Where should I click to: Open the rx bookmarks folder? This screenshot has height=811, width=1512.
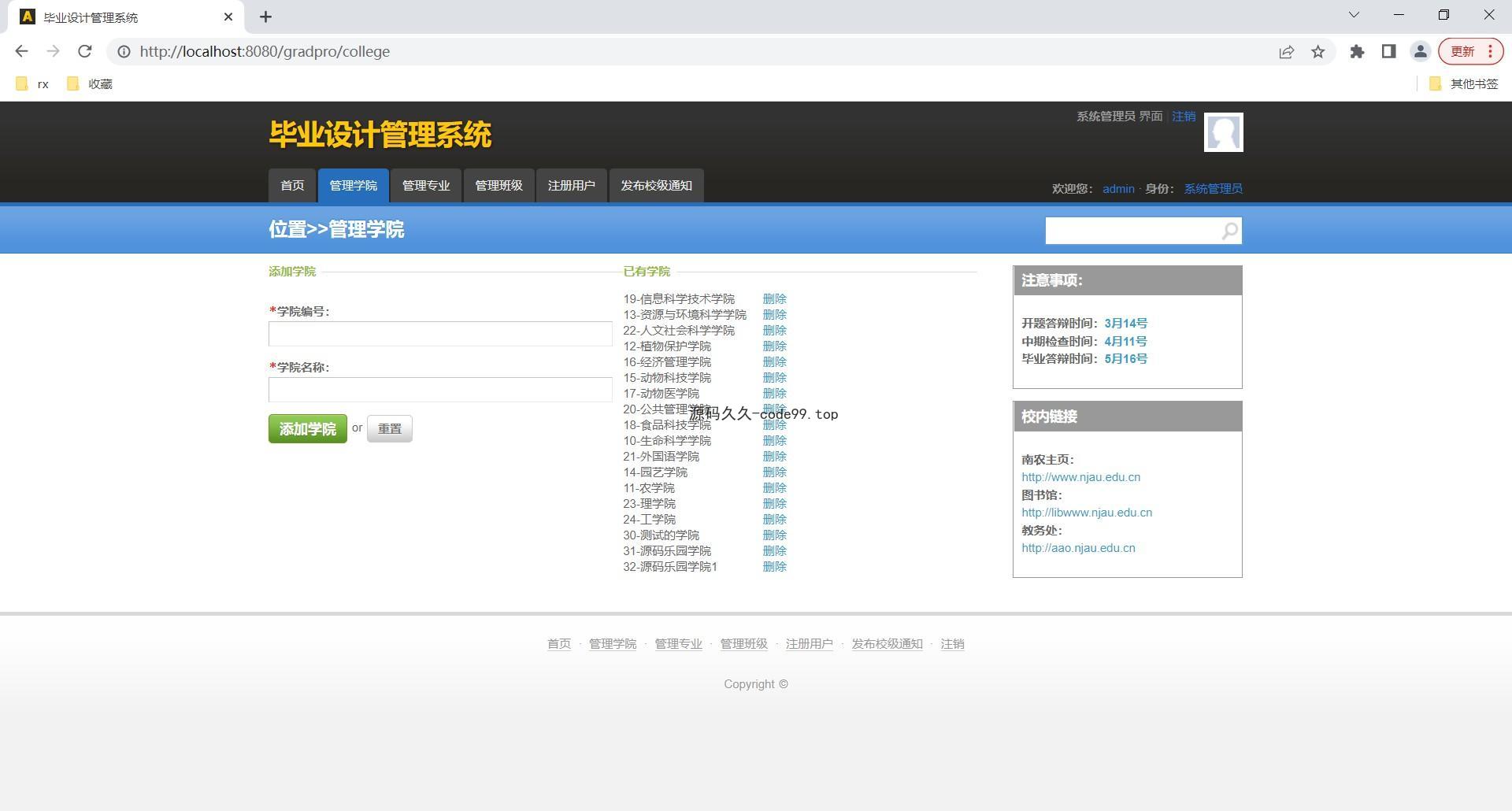[x=33, y=84]
